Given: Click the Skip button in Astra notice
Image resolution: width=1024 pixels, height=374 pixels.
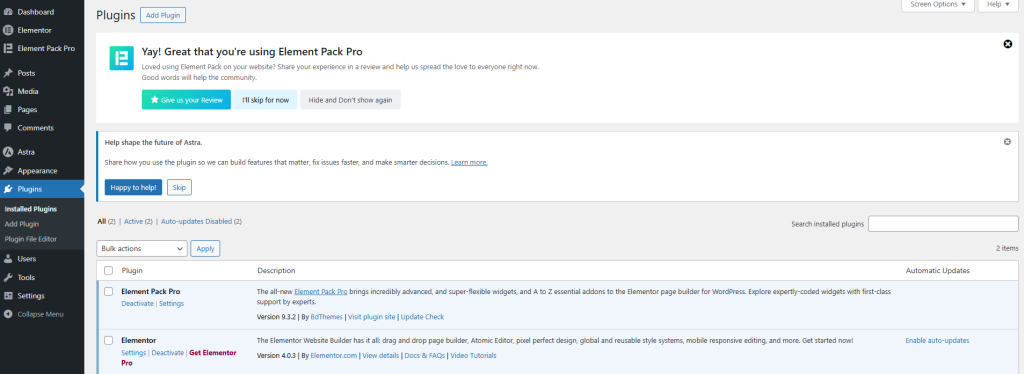Looking at the screenshot, I should tap(179, 187).
